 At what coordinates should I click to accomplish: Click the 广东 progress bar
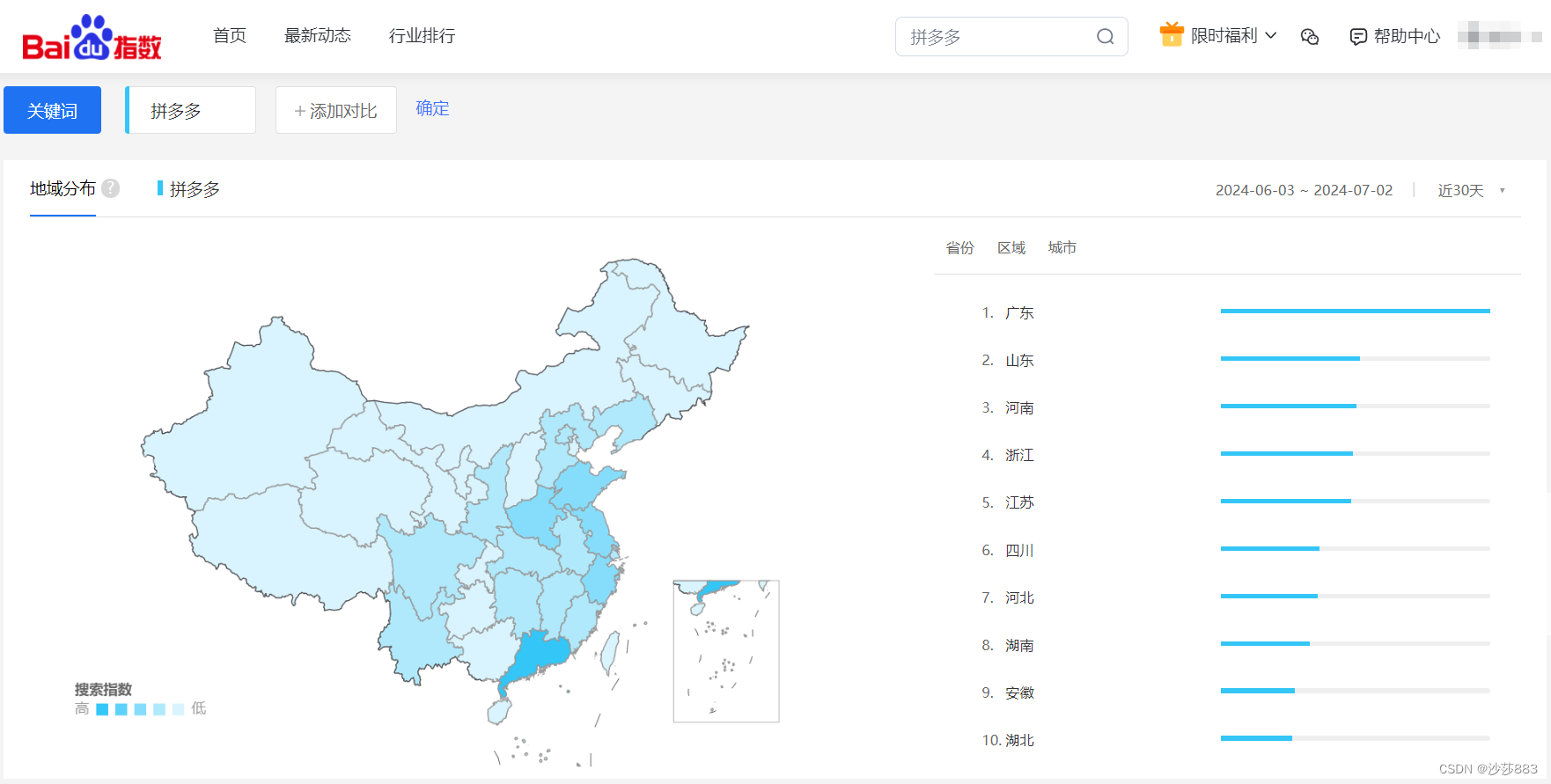coord(1355,311)
